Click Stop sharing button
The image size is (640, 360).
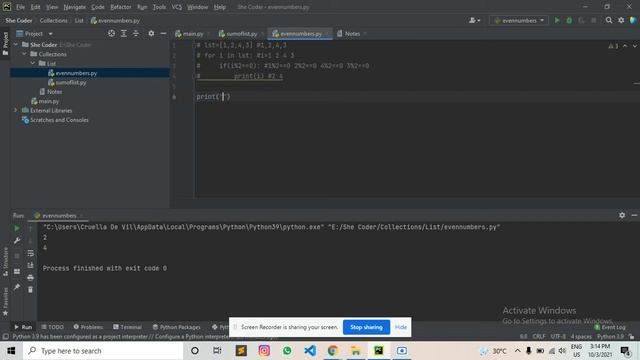[366, 327]
